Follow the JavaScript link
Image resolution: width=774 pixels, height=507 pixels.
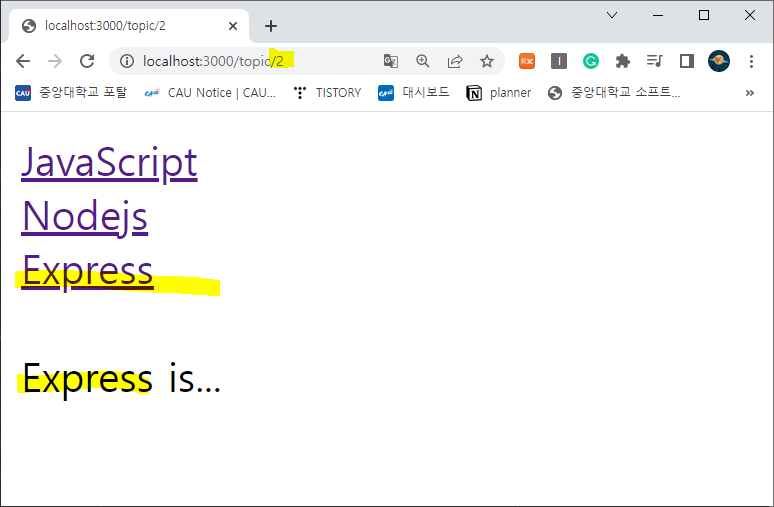pos(109,163)
